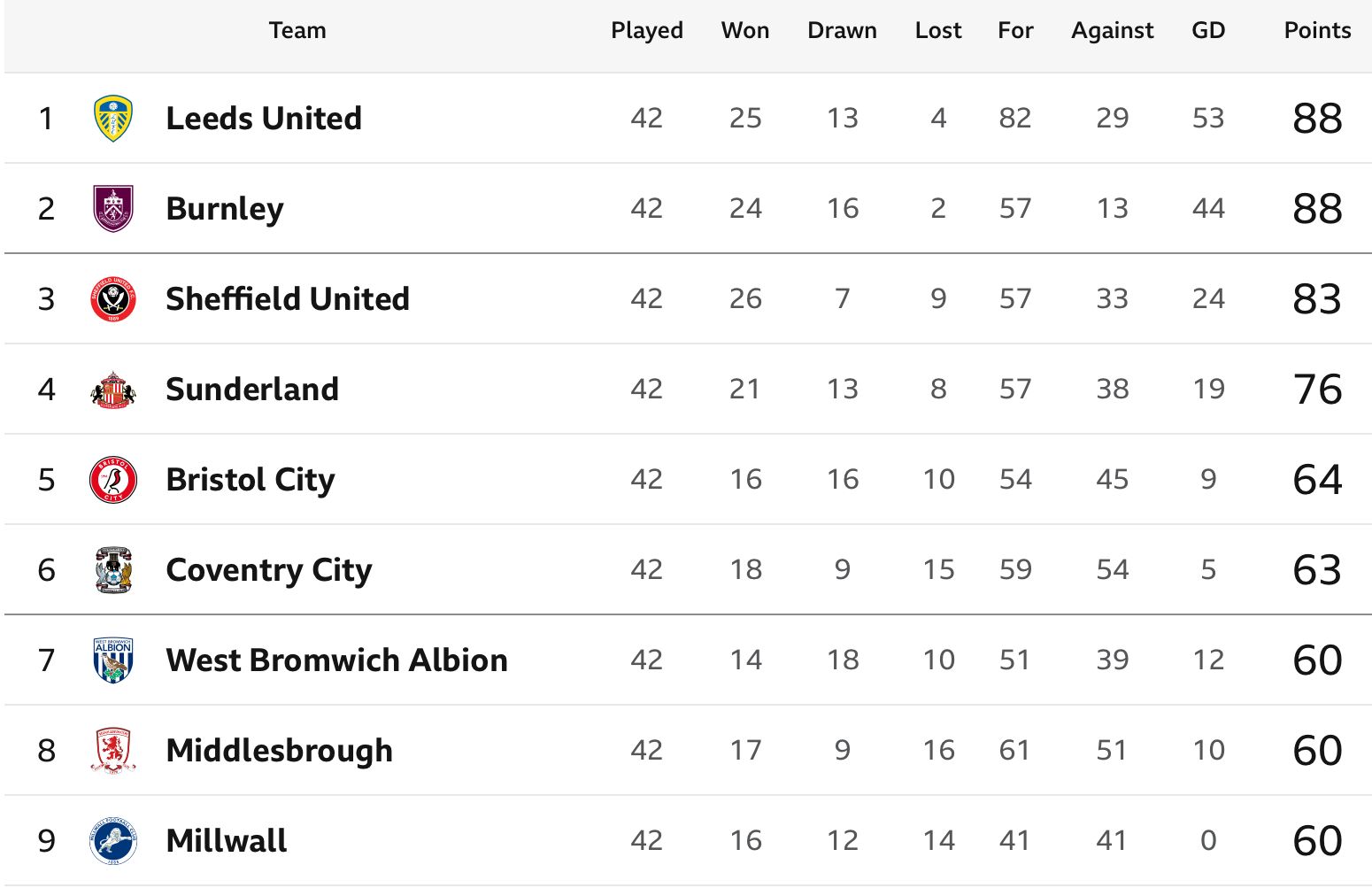Click the Burnley club badge

[x=113, y=209]
